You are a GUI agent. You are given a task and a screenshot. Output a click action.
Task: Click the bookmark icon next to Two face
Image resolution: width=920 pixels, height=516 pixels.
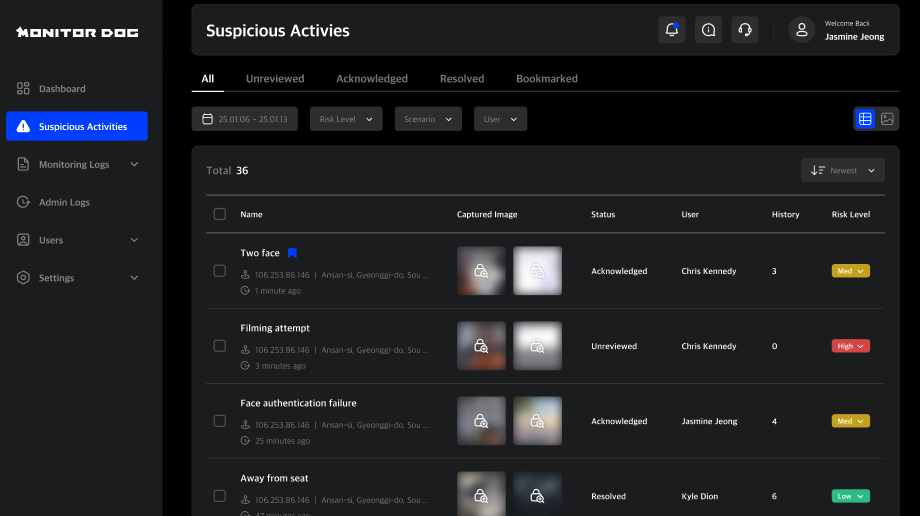tap(292, 253)
